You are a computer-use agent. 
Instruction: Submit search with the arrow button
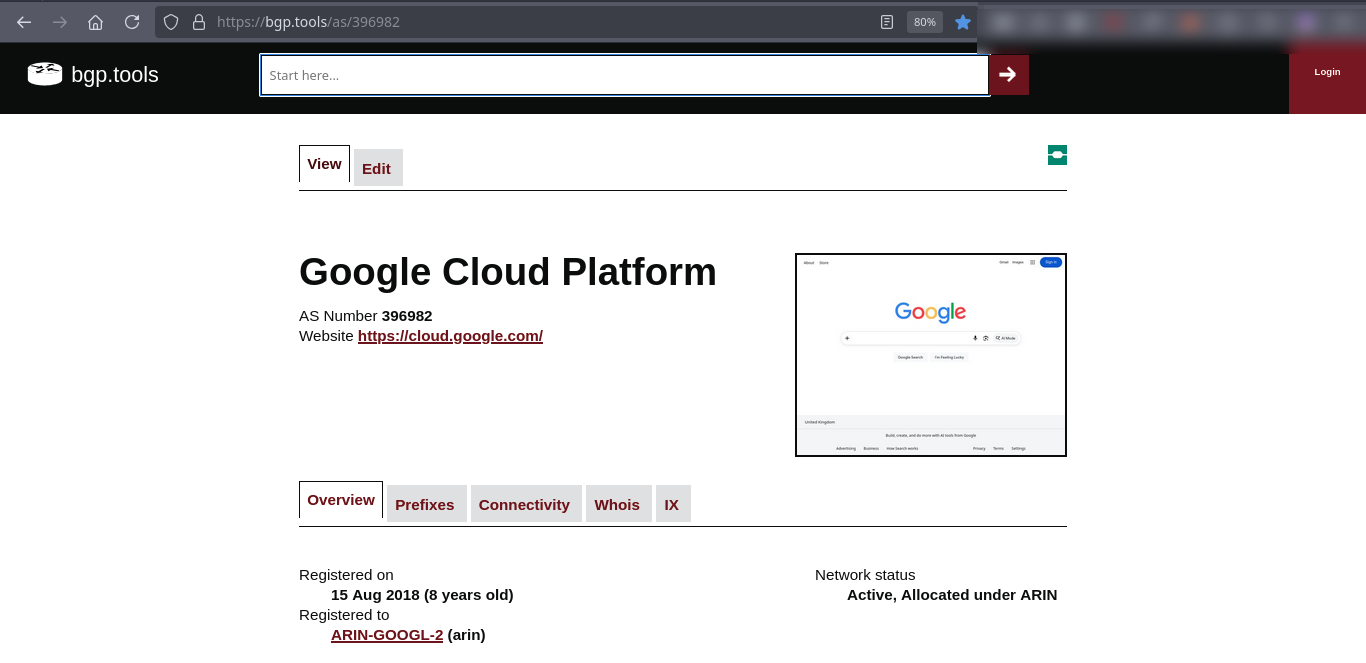(1009, 75)
